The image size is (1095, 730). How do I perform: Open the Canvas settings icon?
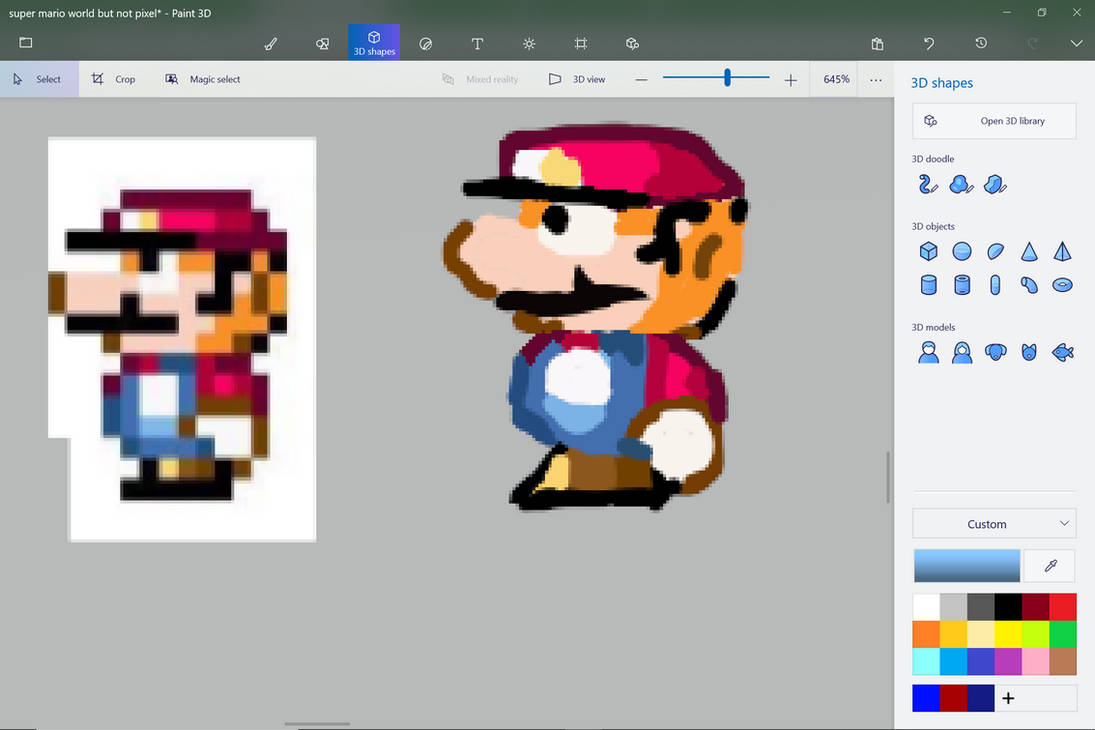580,43
